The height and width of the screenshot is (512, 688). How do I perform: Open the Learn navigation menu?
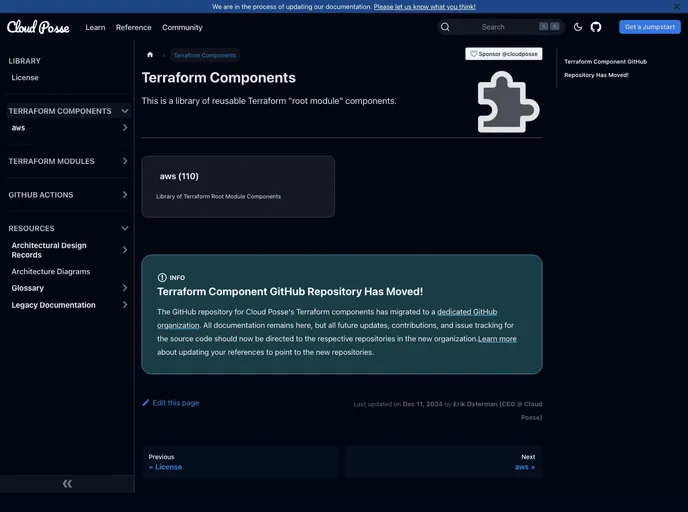pos(95,27)
